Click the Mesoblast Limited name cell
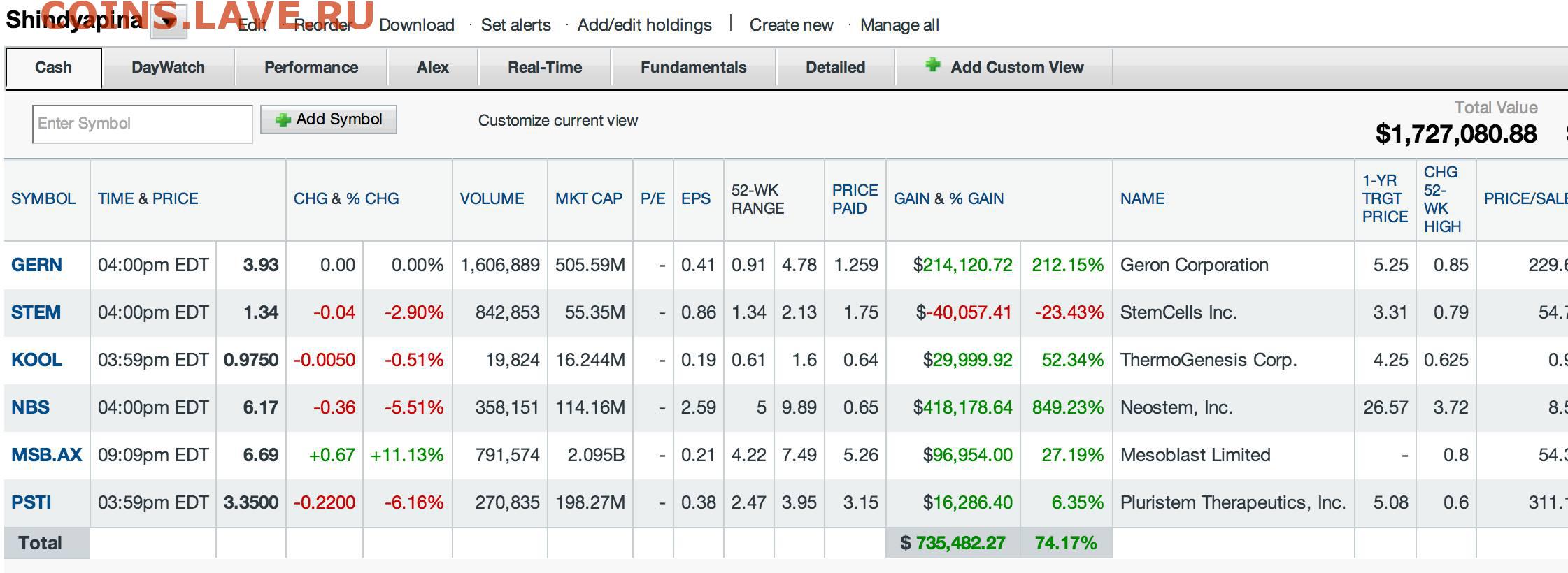 [x=1195, y=455]
